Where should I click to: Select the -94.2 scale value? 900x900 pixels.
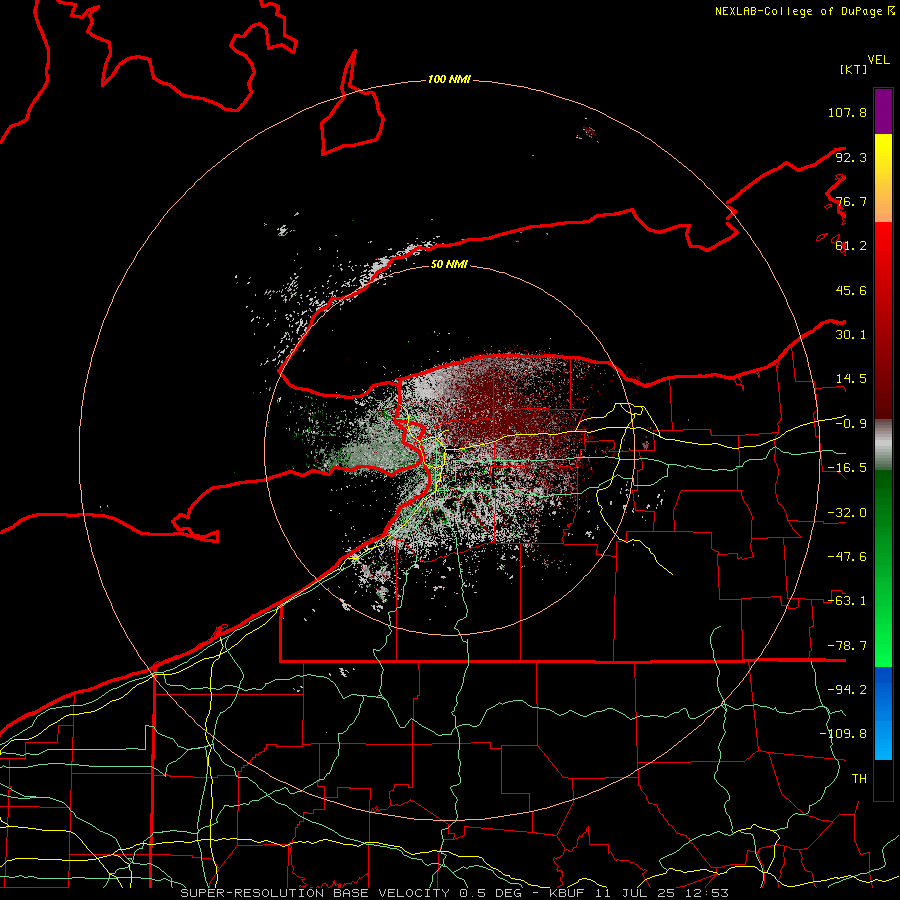coord(847,690)
